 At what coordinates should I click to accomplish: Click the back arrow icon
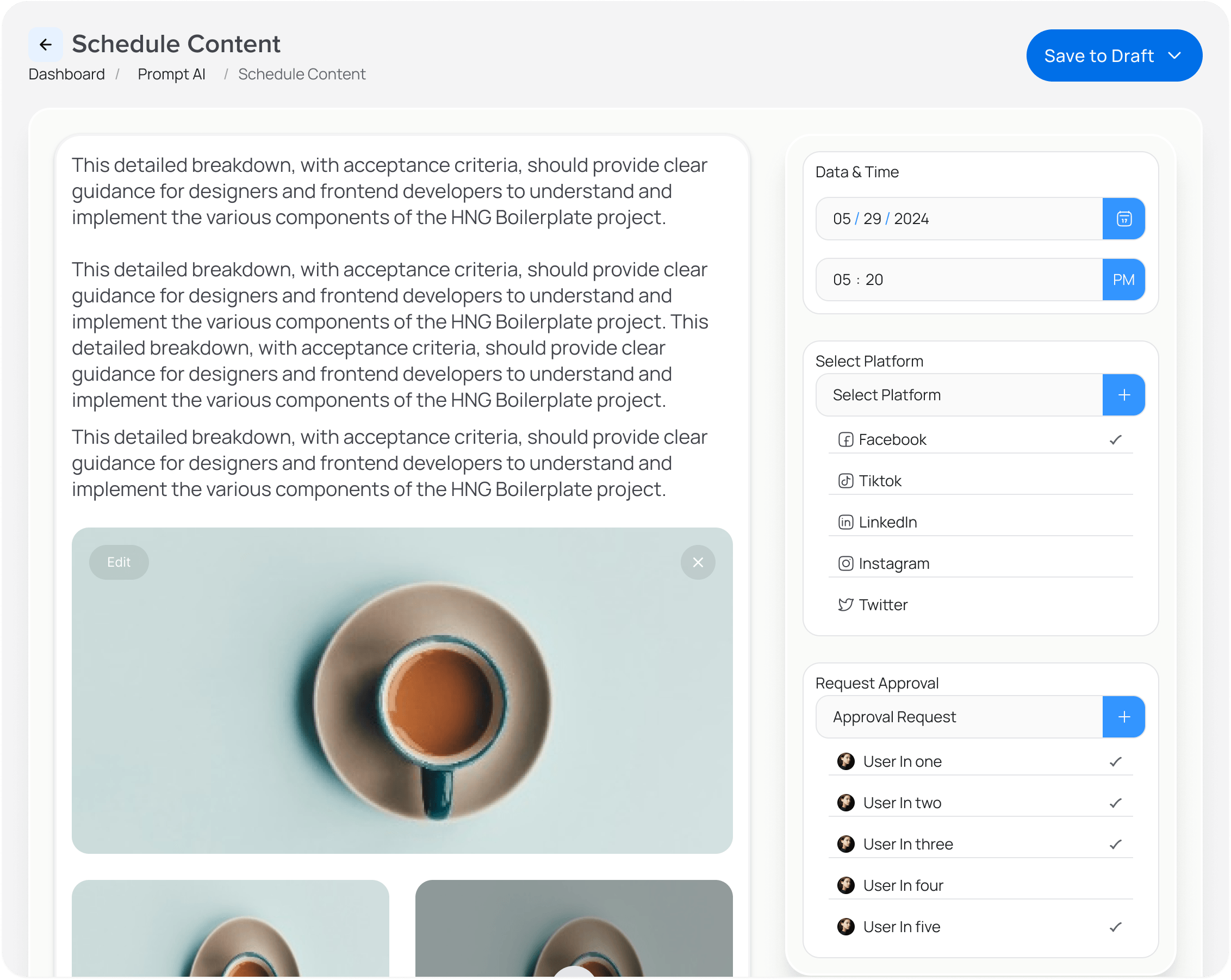tap(46, 45)
